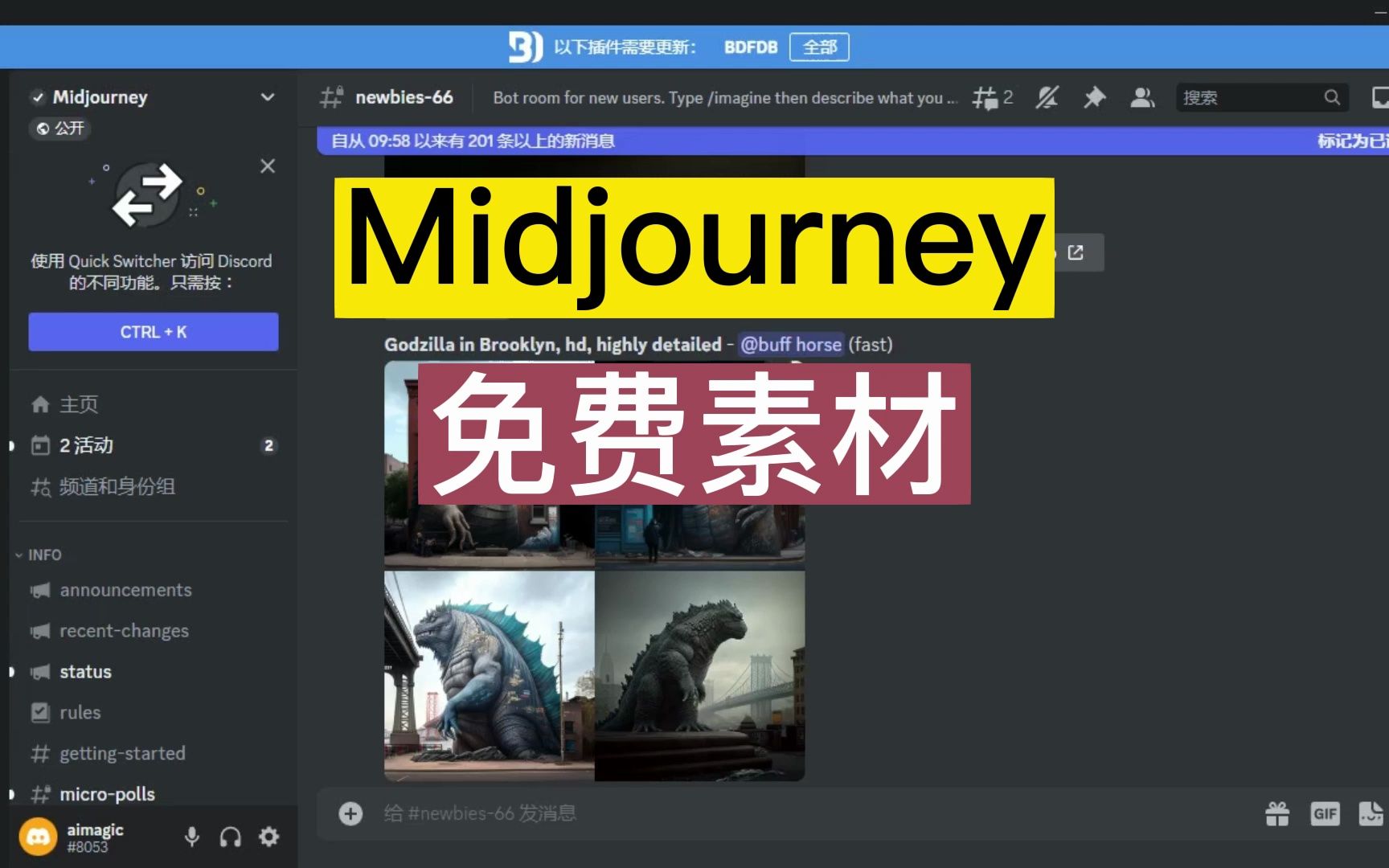Show pinned messages

point(1094,97)
